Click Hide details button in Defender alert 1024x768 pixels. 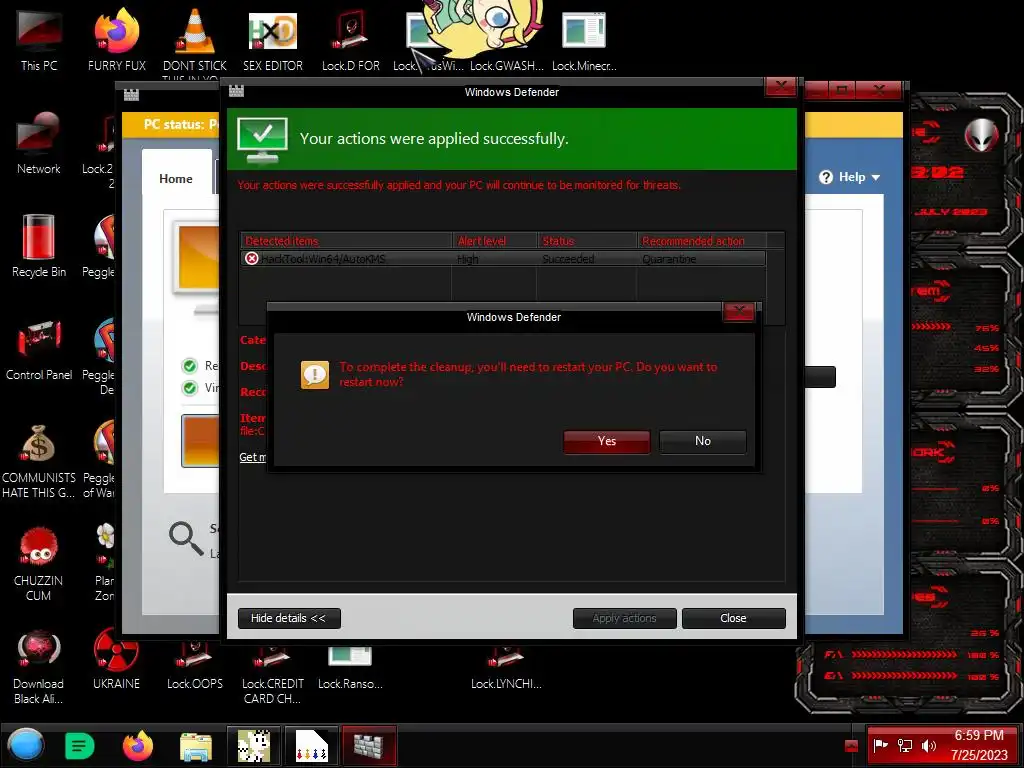pos(289,618)
